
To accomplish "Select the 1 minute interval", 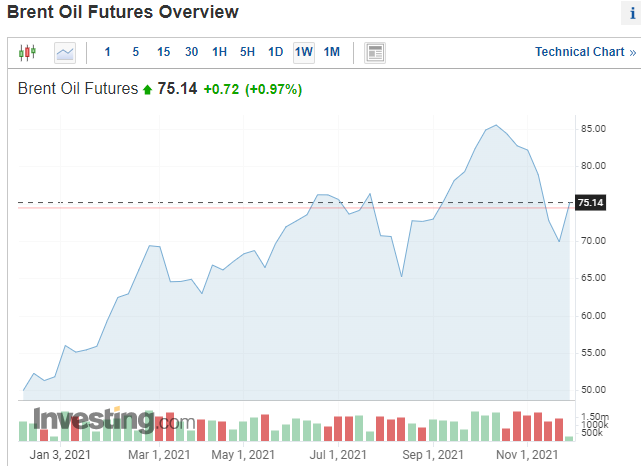I will coord(107,52).
